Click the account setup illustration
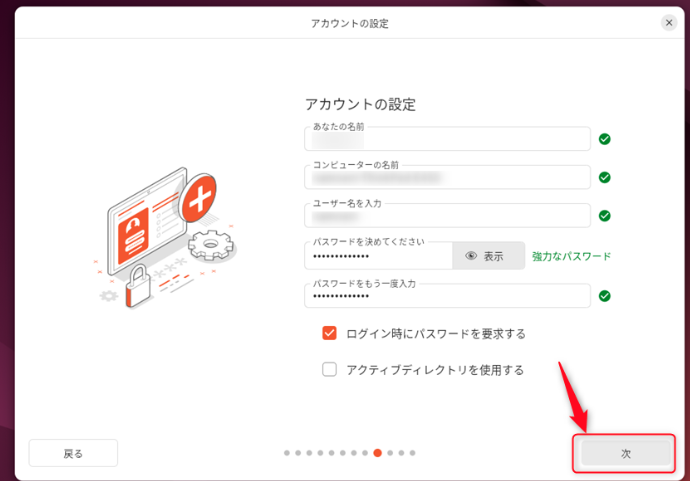 pyautogui.click(x=165, y=238)
